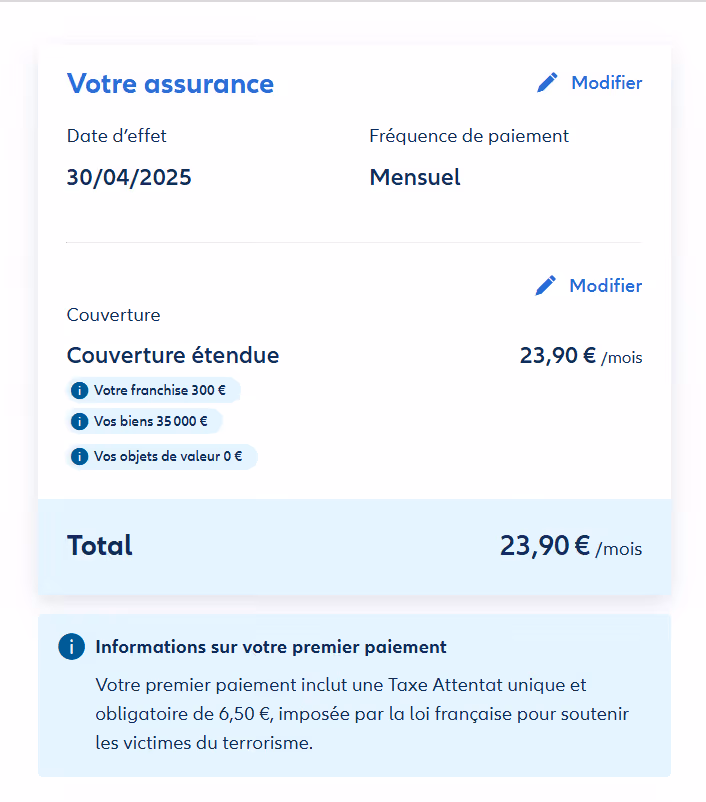Image resolution: width=706 pixels, height=802 pixels.
Task: Tap the info icon for objets de valeur
Action: pyautogui.click(x=80, y=457)
